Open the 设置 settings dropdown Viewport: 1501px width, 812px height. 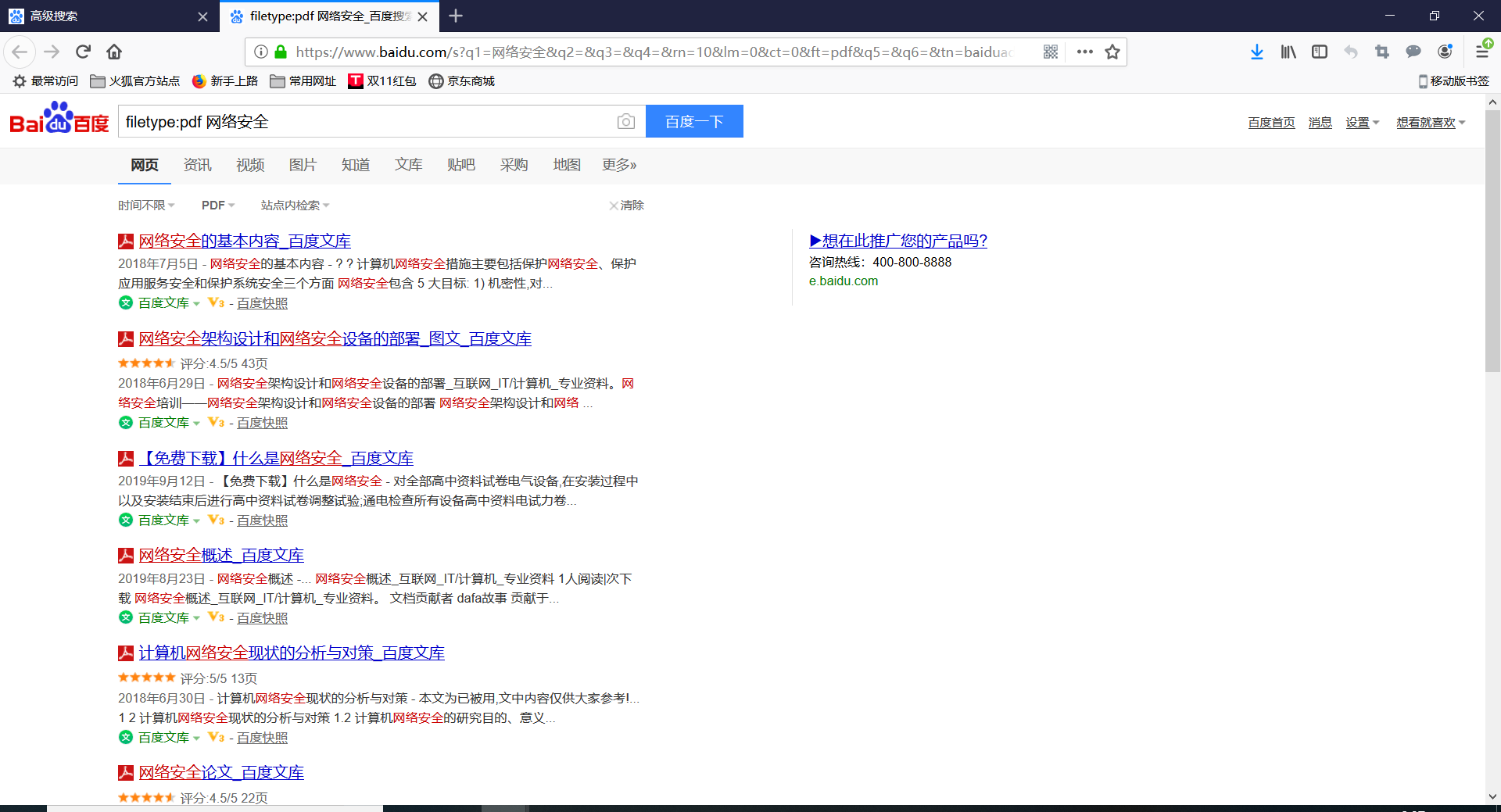[x=1363, y=123]
